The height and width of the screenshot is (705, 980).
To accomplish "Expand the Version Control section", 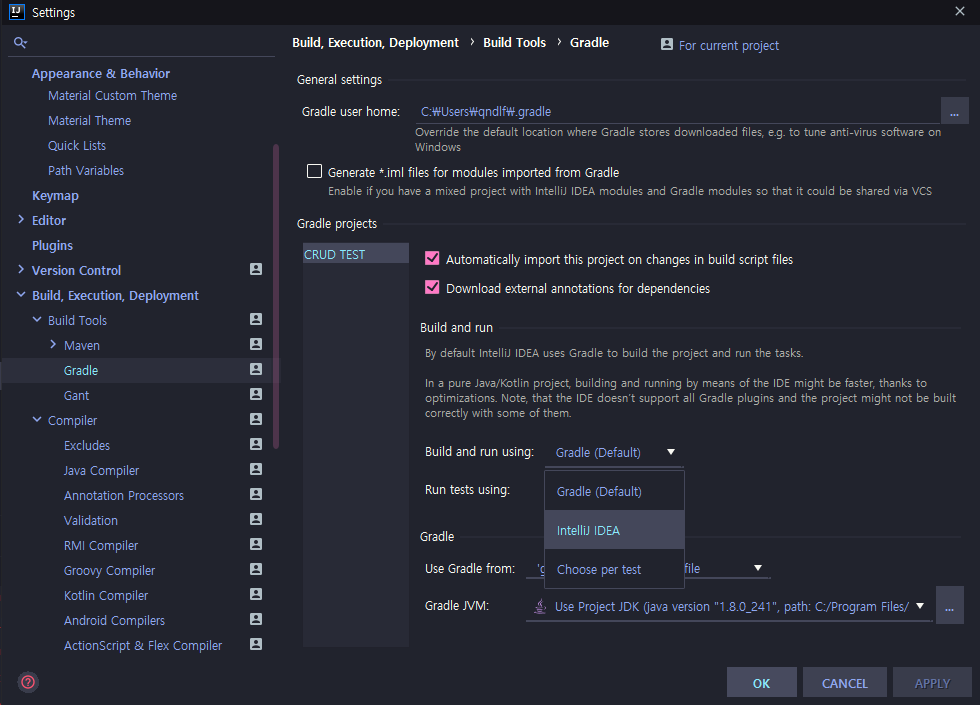I will pyautogui.click(x=21, y=269).
